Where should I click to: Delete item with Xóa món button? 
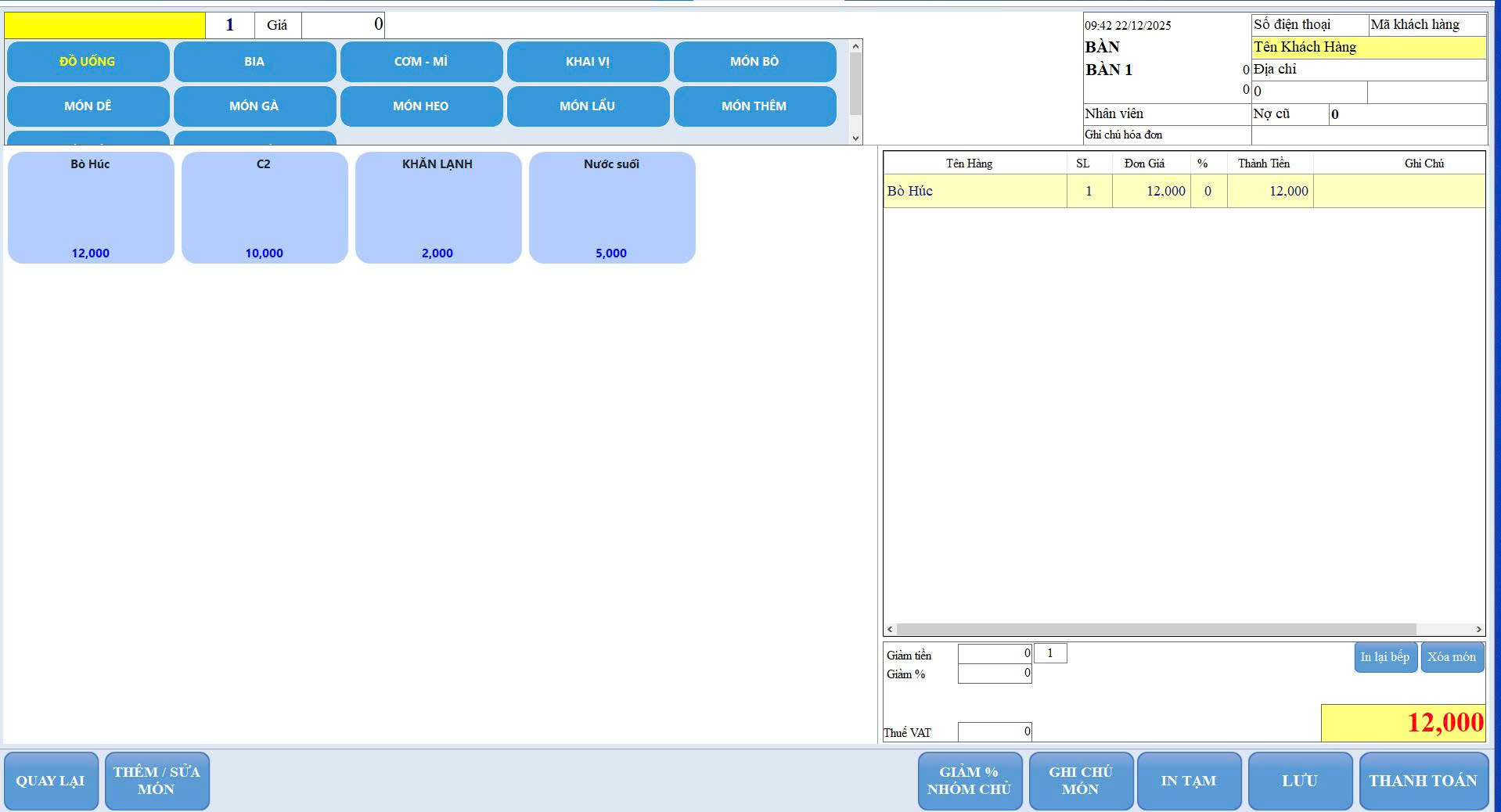(x=1451, y=657)
